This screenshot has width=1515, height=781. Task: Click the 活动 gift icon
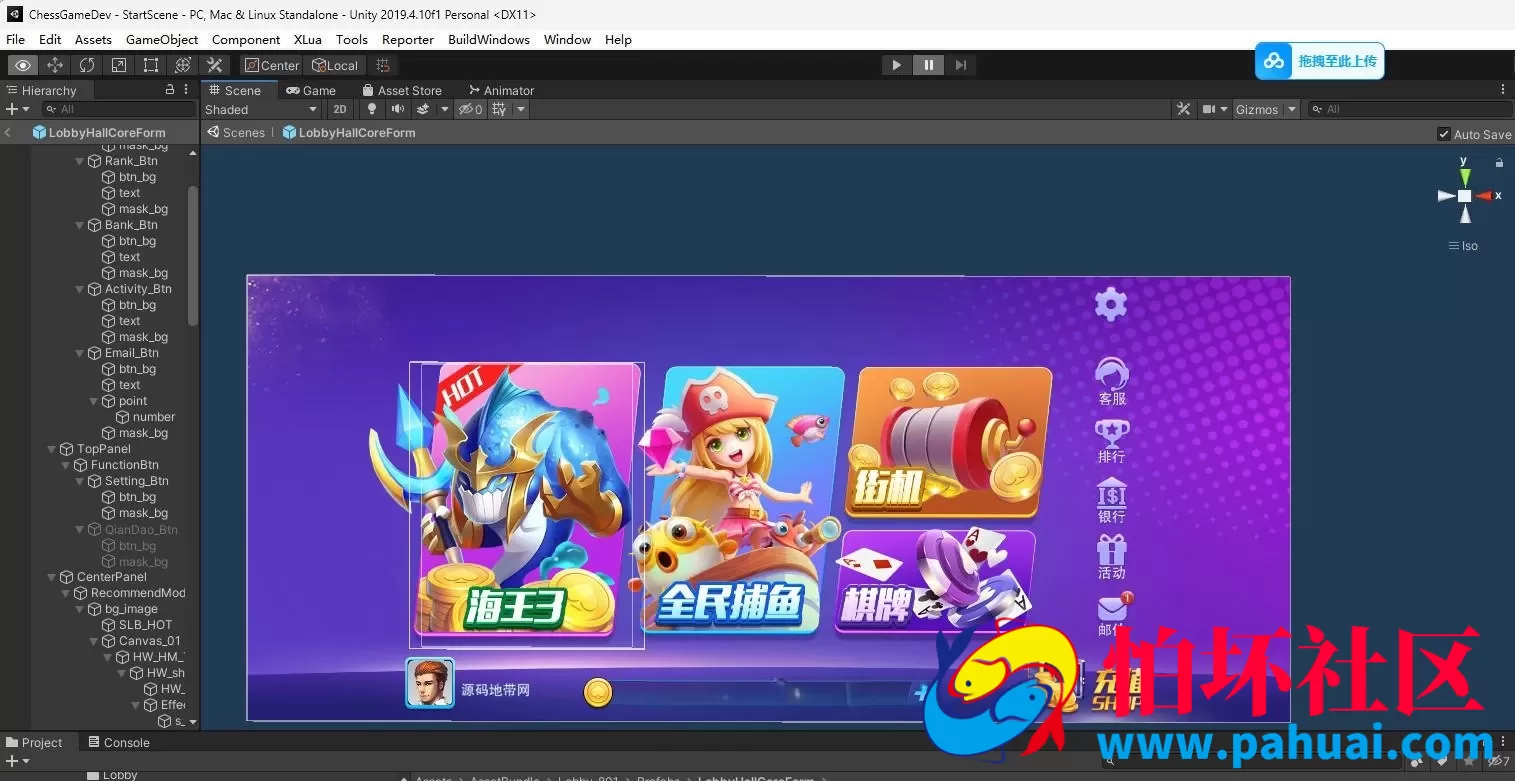(x=1111, y=549)
